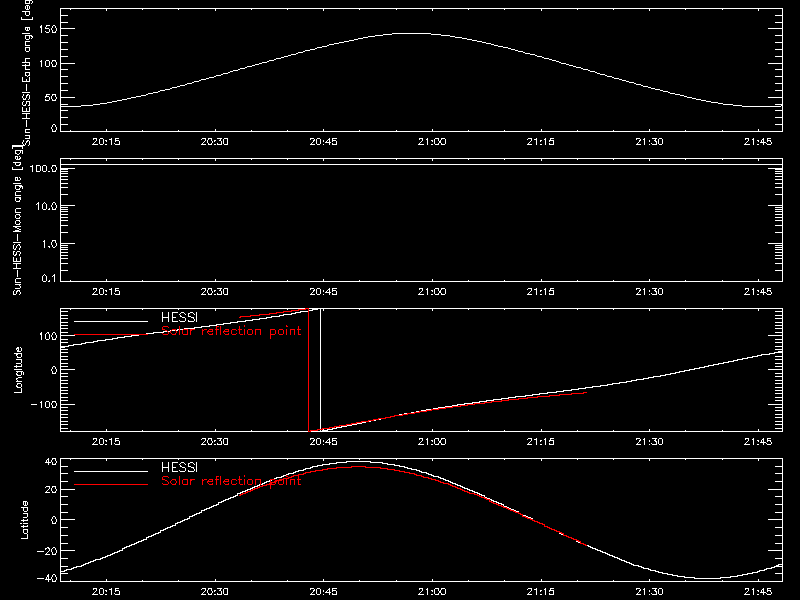The width and height of the screenshot is (800, 600).
Task: Click 20:15 time label under Latitude plot
Action: point(106,591)
